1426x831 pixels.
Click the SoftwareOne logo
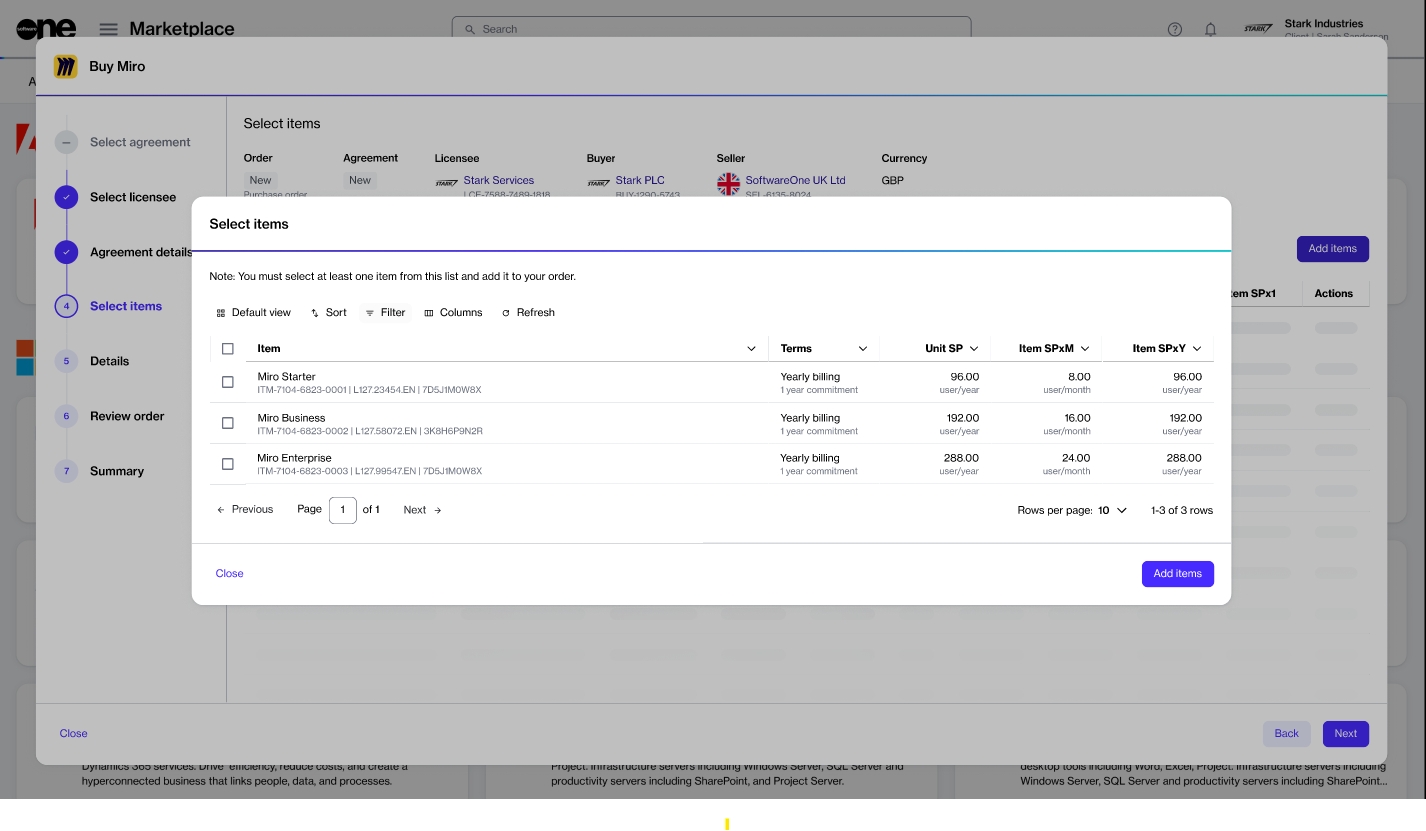46,28
